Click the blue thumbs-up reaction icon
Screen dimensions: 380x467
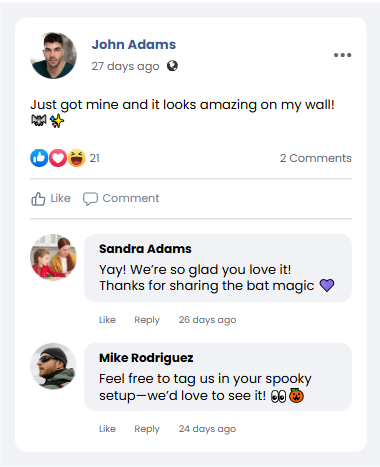click(39, 158)
